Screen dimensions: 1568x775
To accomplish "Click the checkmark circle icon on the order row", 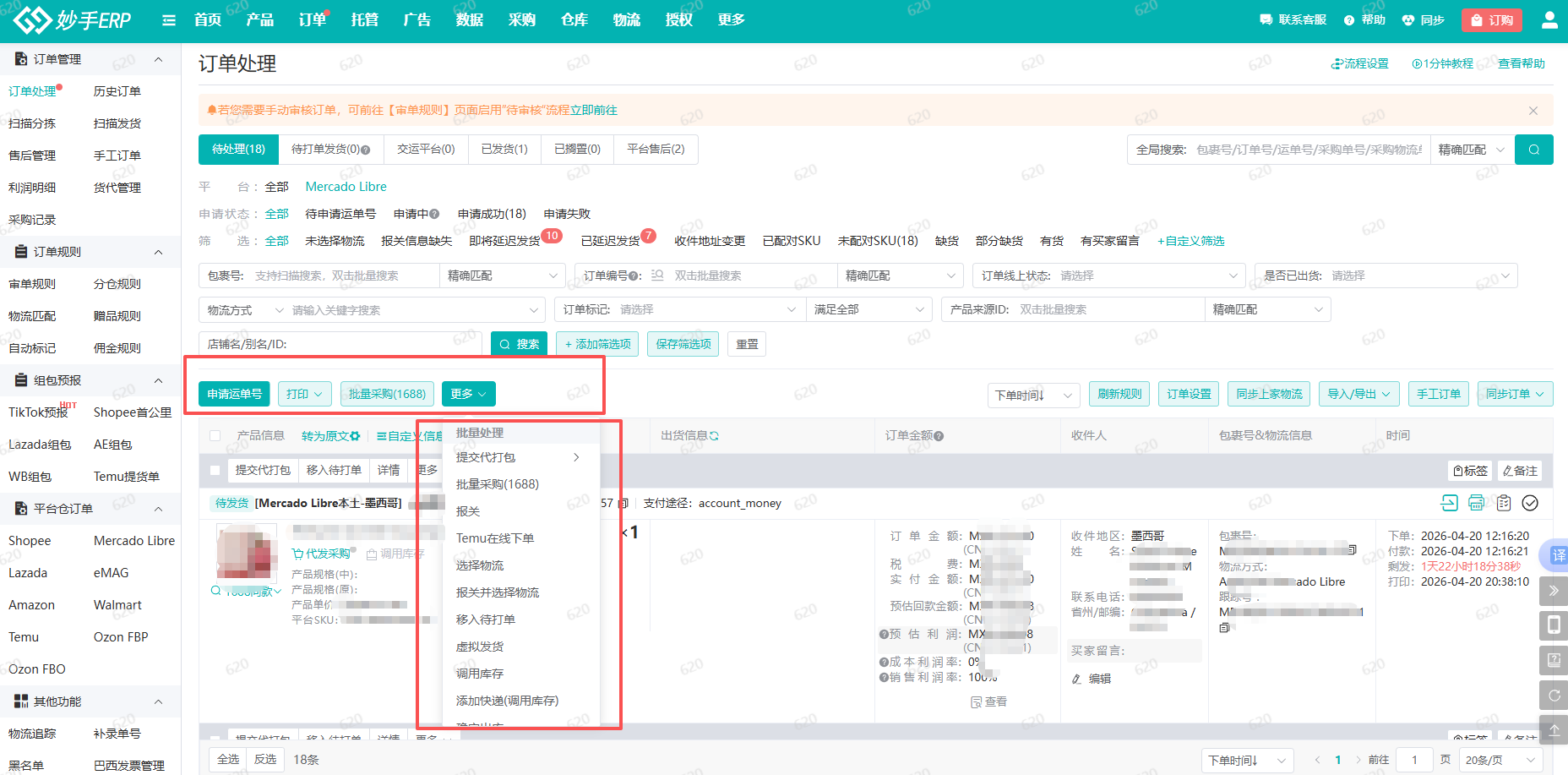I will tap(1530, 503).
